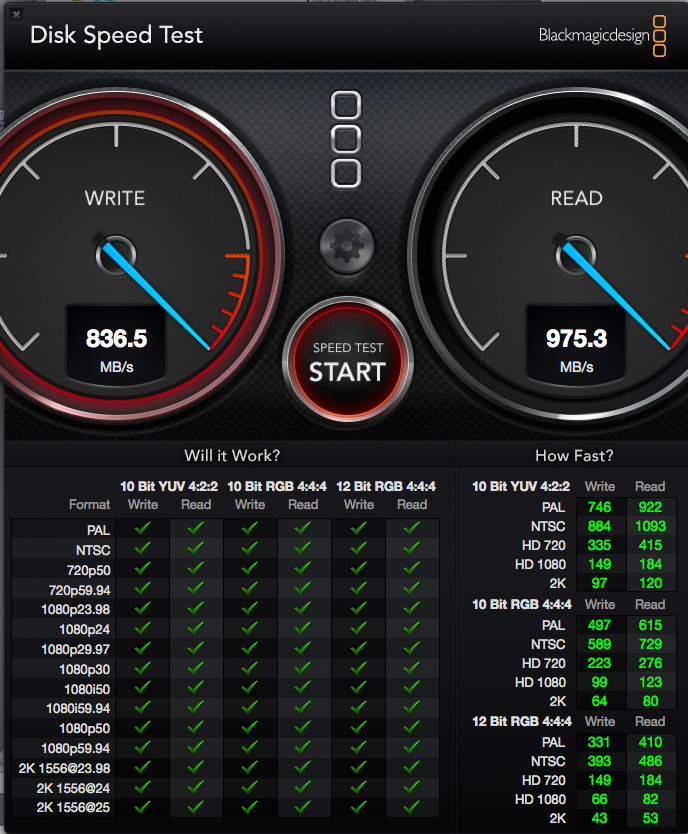This screenshot has height=834, width=688.
Task: Click 2K 1556@24 10 Bit RGB write checkmark
Action: pos(249,787)
